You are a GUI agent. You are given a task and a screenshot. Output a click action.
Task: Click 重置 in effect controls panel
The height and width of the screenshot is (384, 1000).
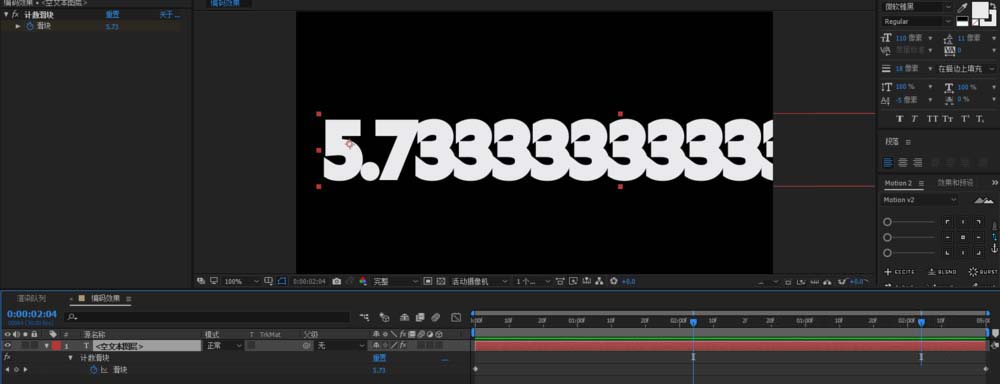pos(112,14)
